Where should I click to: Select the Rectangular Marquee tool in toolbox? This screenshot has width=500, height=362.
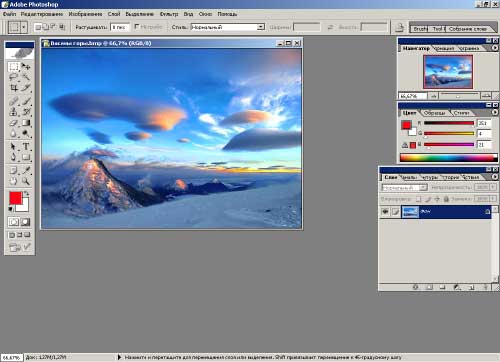14,67
